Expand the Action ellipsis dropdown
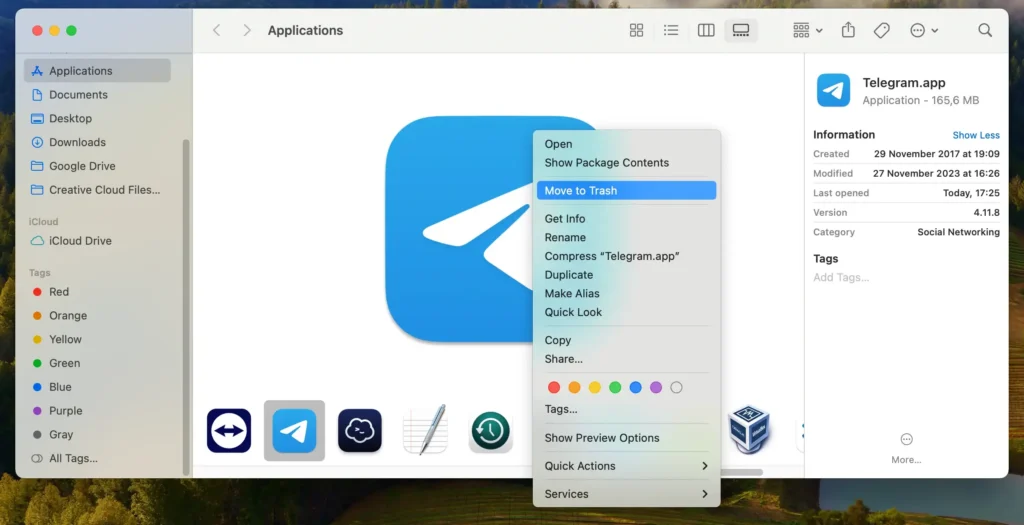This screenshot has height=525, width=1024. coord(923,30)
